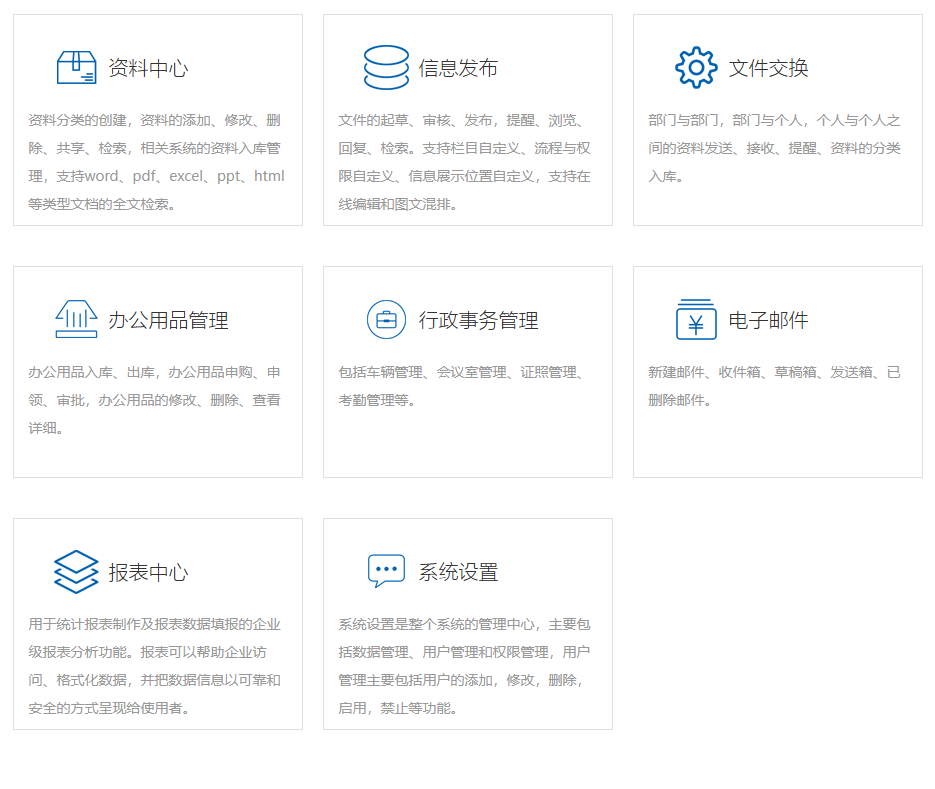Select the 文件交换 title
The width and height of the screenshot is (935, 789).
768,68
